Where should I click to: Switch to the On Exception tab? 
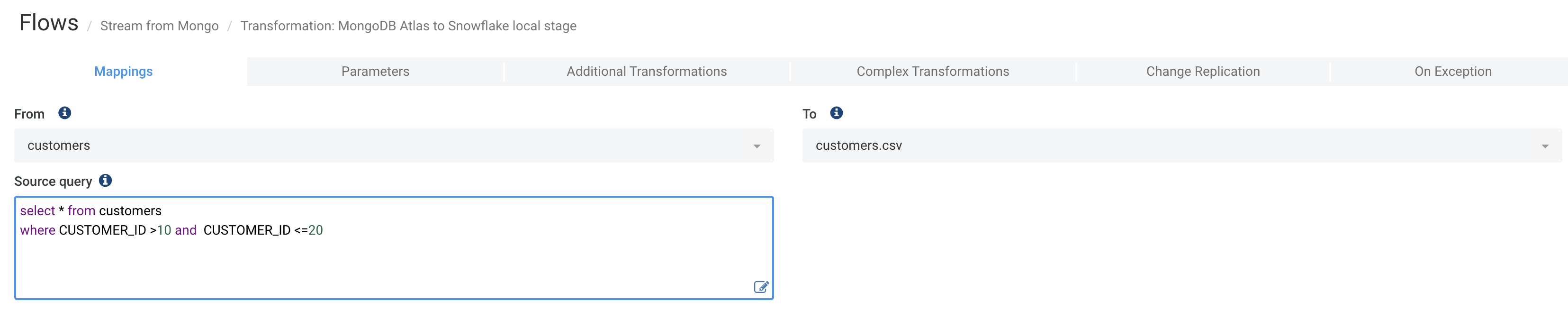click(1452, 71)
